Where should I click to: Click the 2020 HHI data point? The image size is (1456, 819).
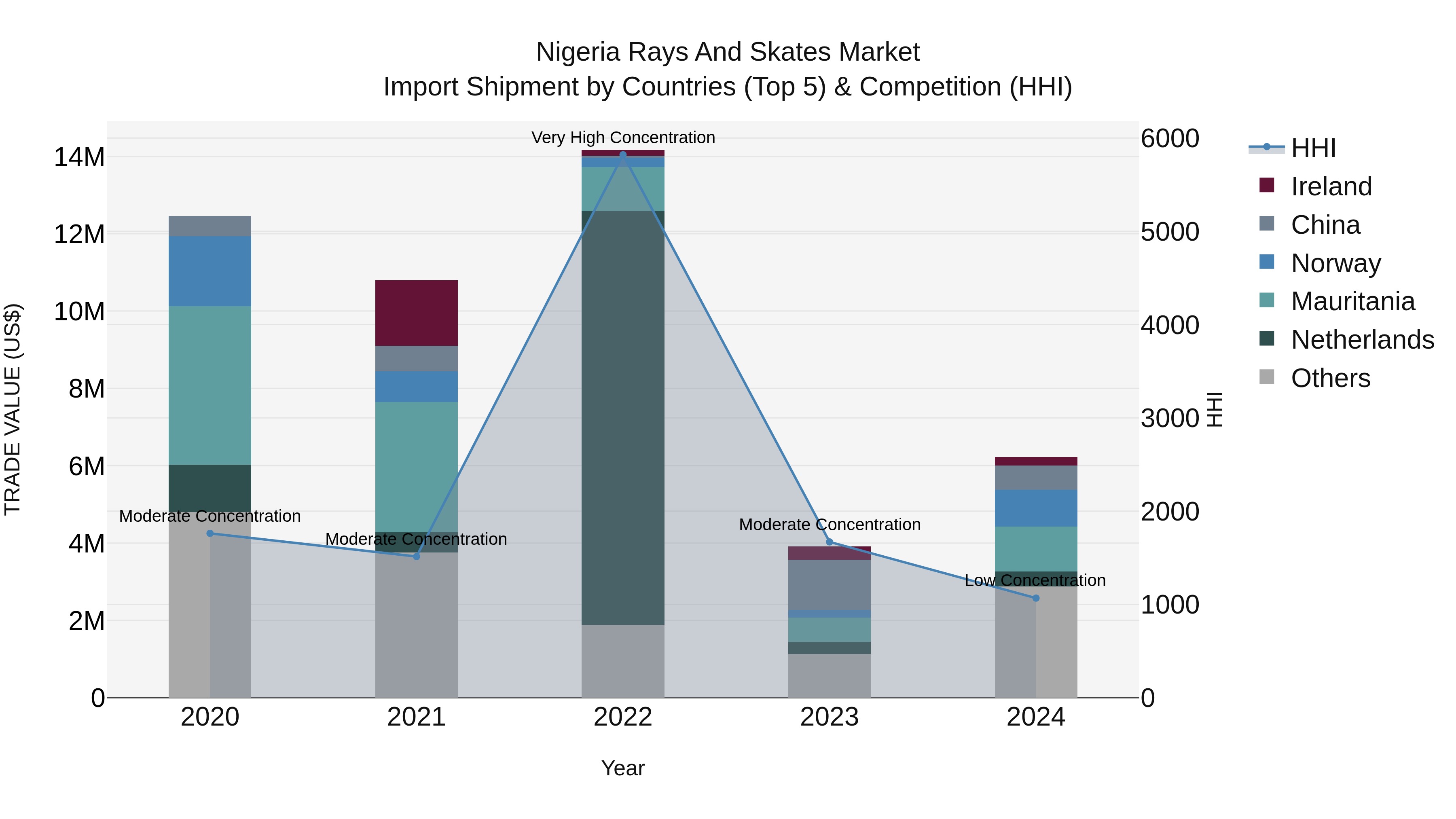tap(210, 533)
